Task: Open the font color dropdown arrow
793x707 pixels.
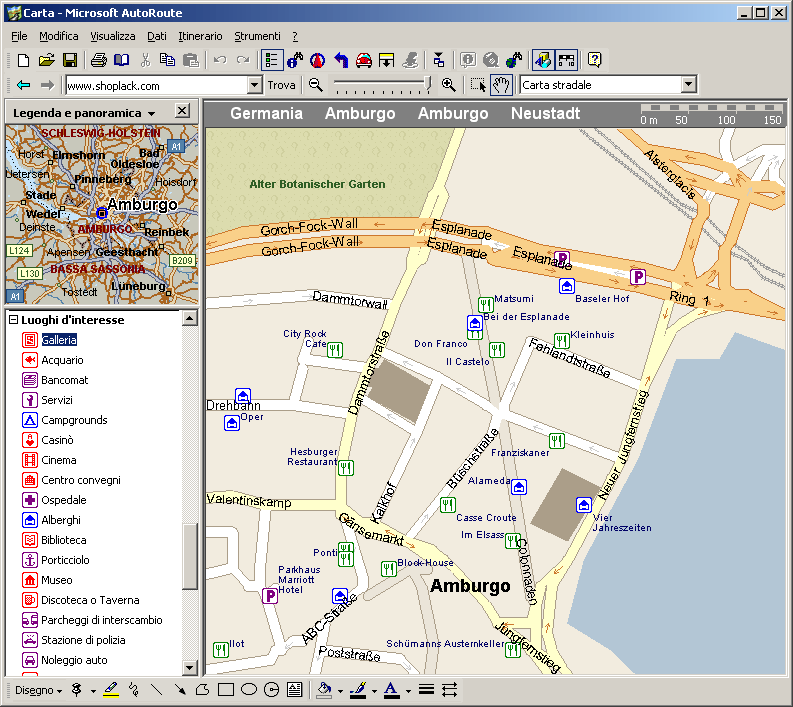Action: point(408,691)
